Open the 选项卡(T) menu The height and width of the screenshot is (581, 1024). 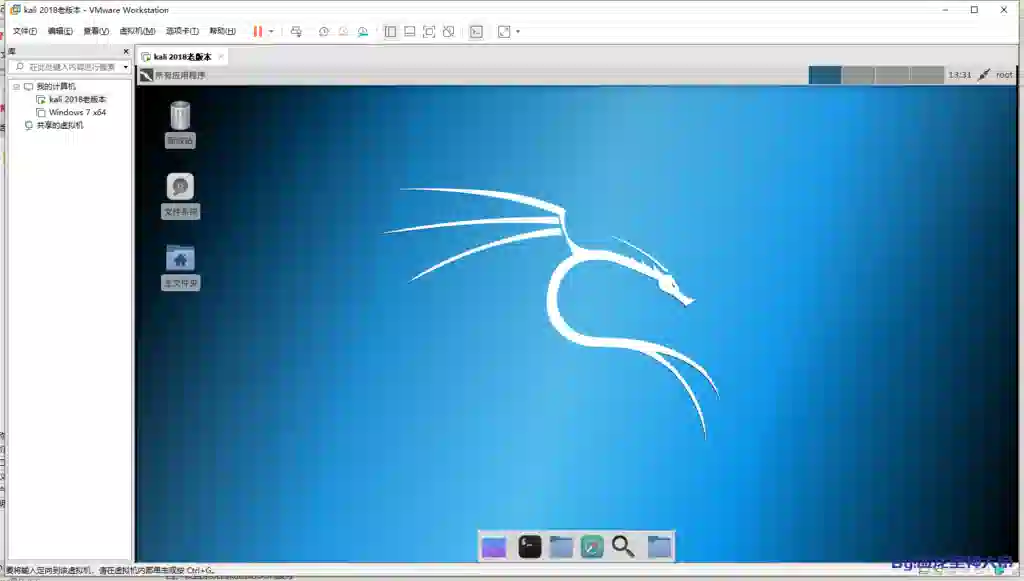point(182,31)
